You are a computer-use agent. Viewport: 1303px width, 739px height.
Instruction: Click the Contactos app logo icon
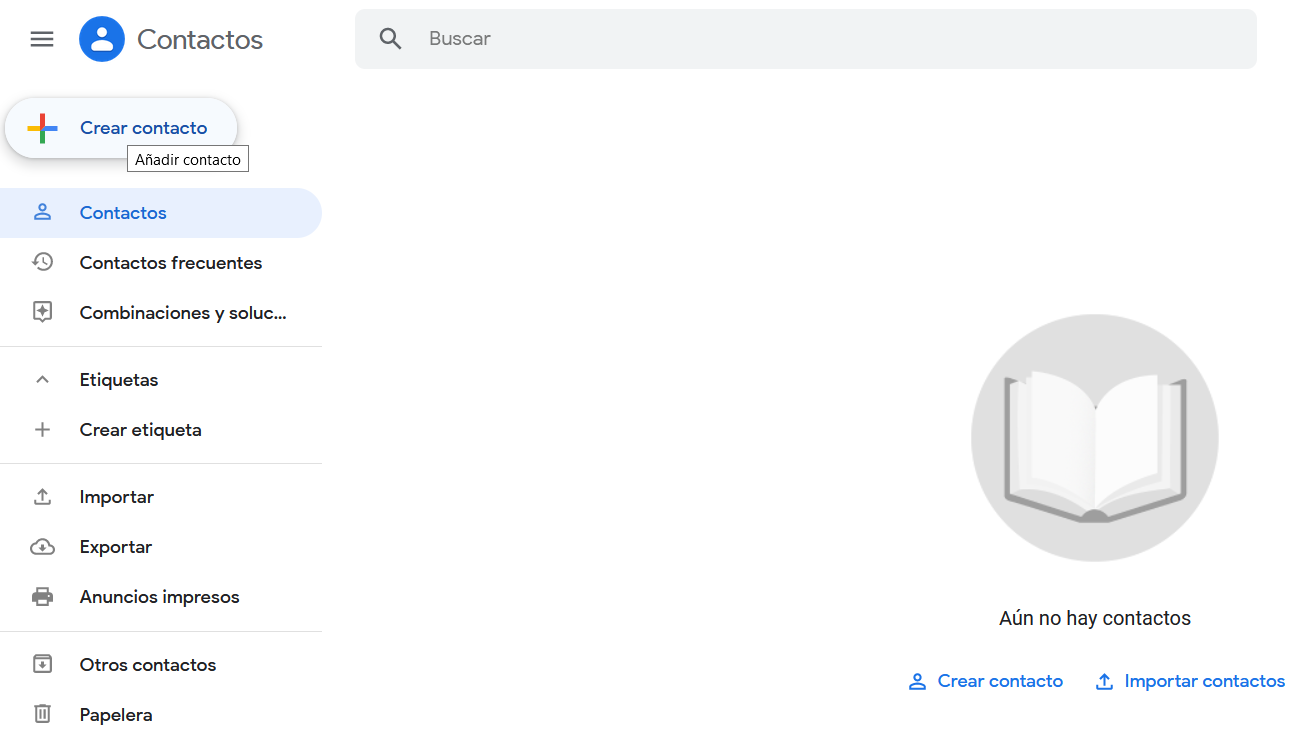tap(102, 39)
